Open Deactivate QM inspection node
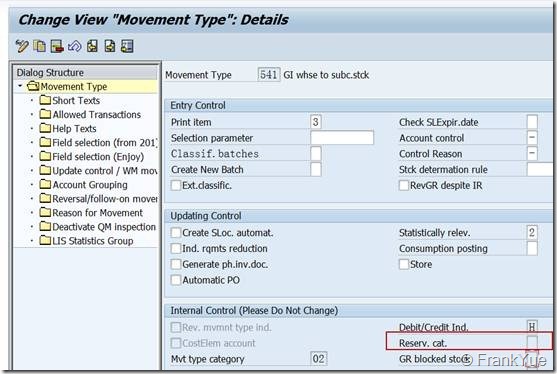The width and height of the screenshot is (557, 374). [98, 227]
